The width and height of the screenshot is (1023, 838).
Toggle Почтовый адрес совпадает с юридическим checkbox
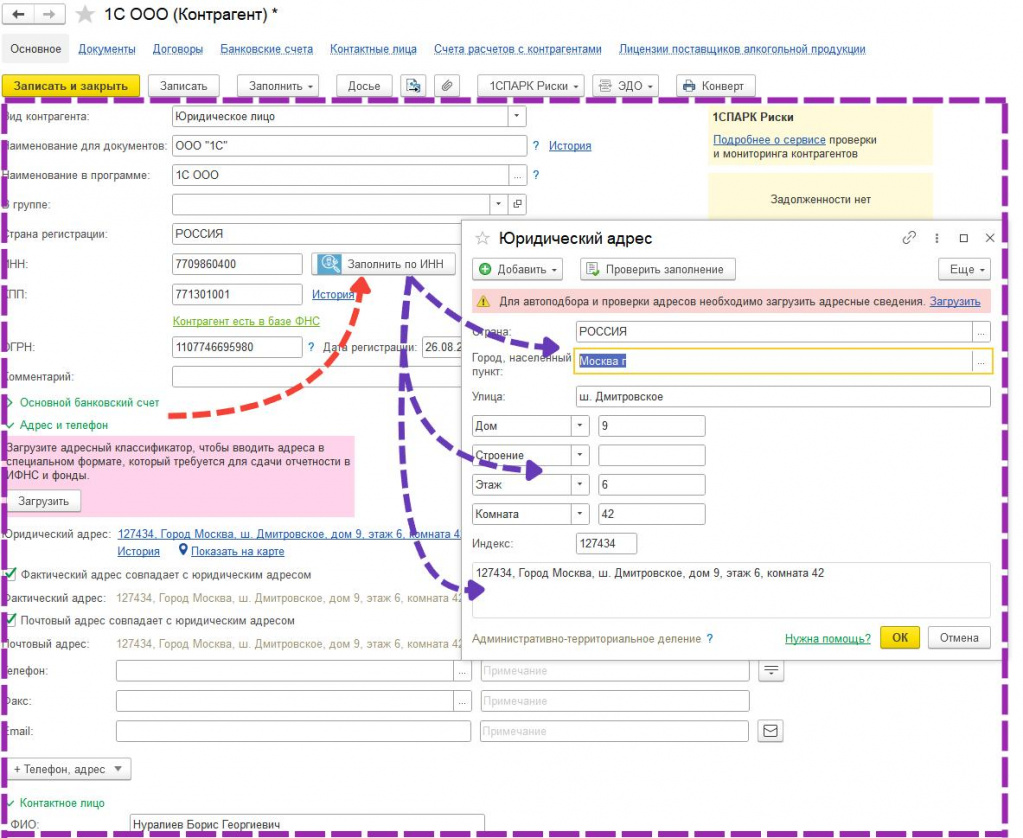[x=10, y=620]
